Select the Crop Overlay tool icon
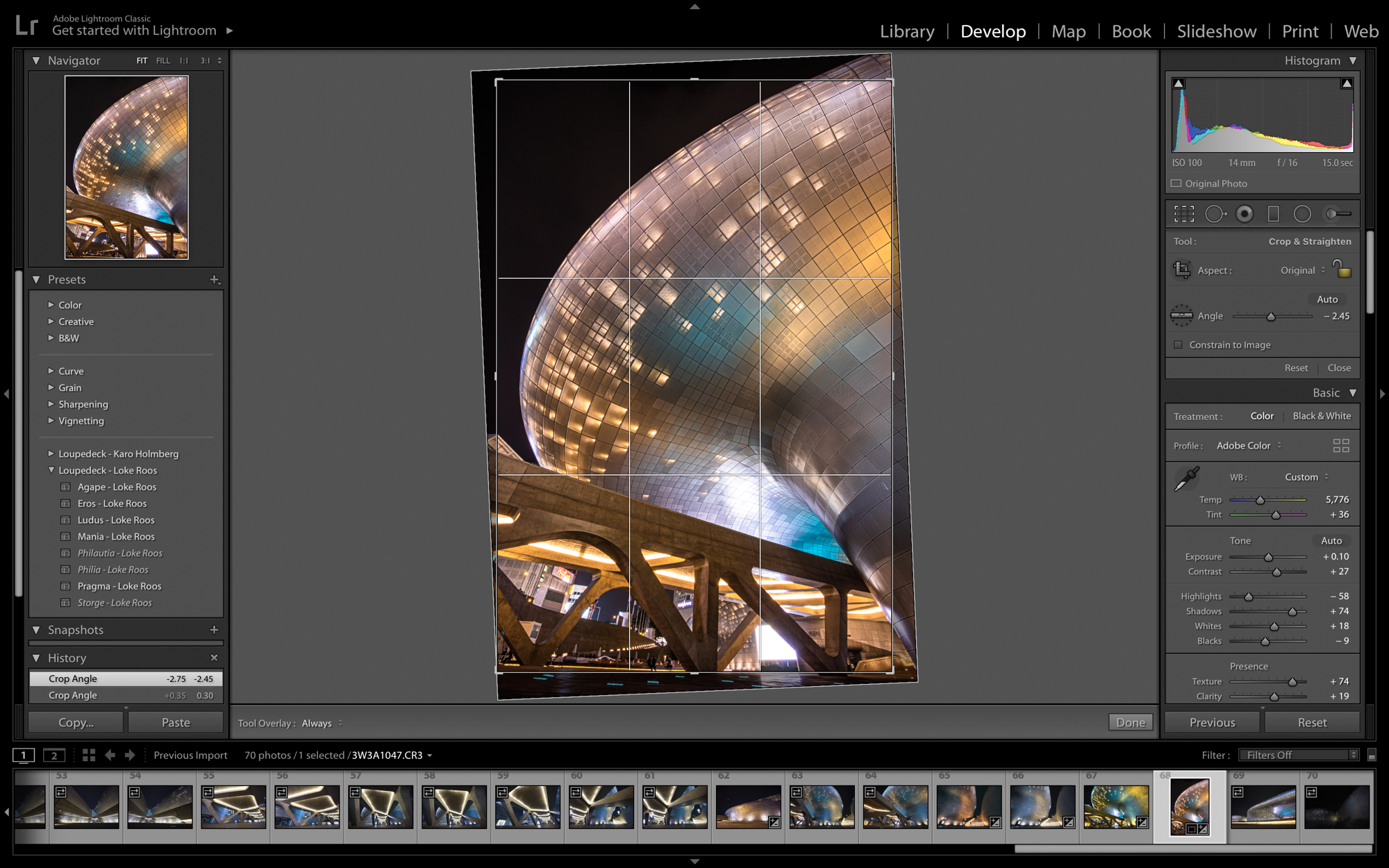 (x=1183, y=214)
